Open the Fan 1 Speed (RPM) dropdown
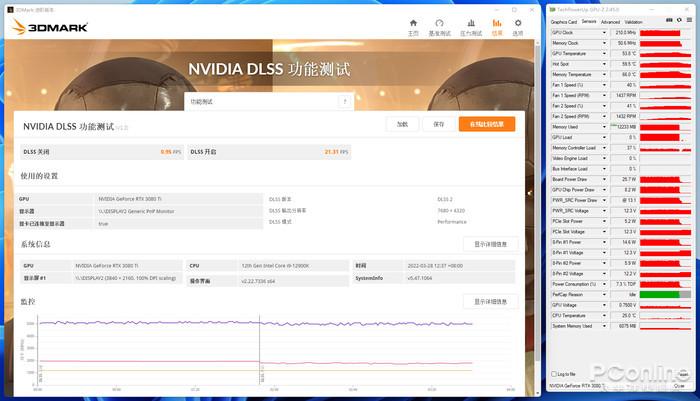 (604, 96)
